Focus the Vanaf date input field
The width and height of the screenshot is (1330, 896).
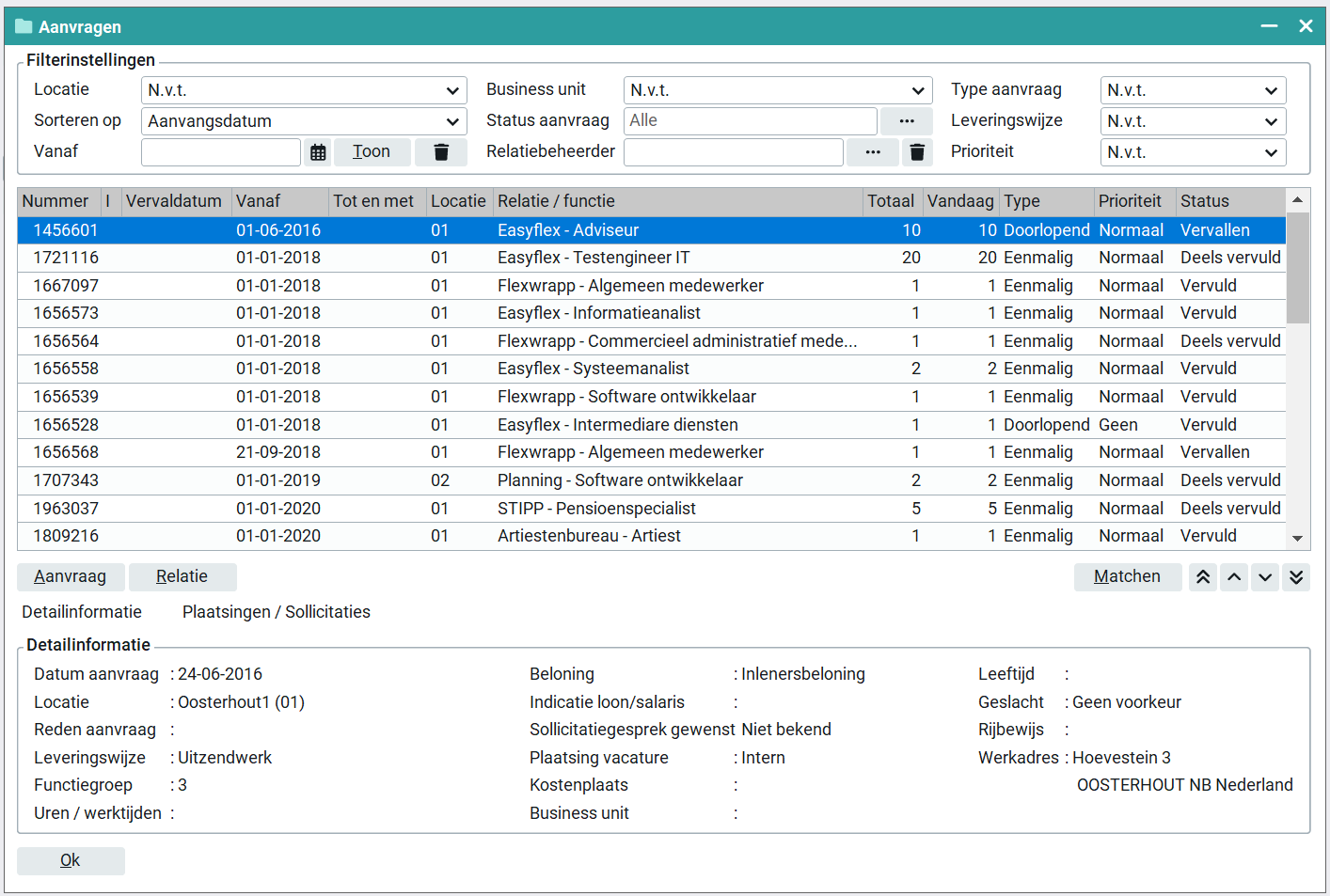point(221,152)
